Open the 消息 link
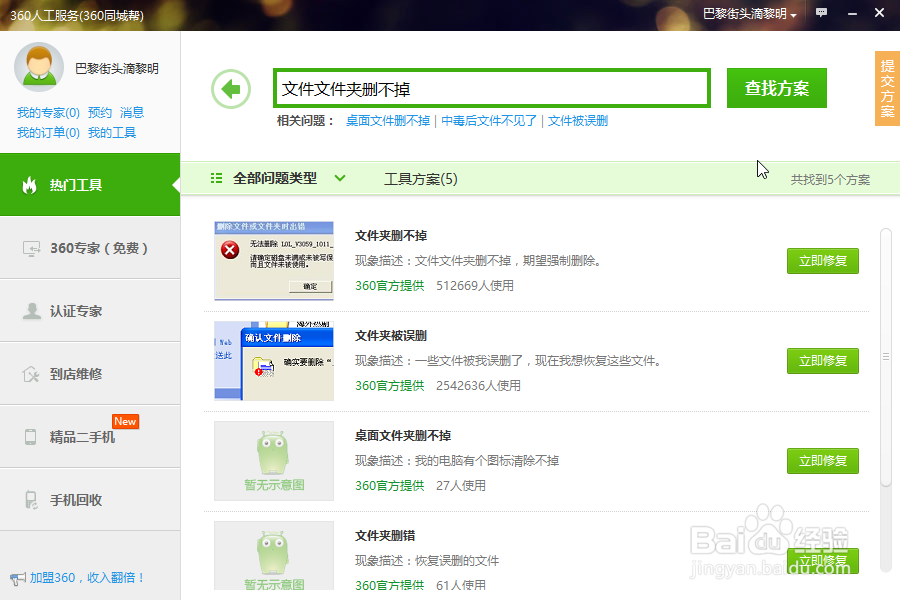This screenshot has height=600, width=900. click(132, 113)
